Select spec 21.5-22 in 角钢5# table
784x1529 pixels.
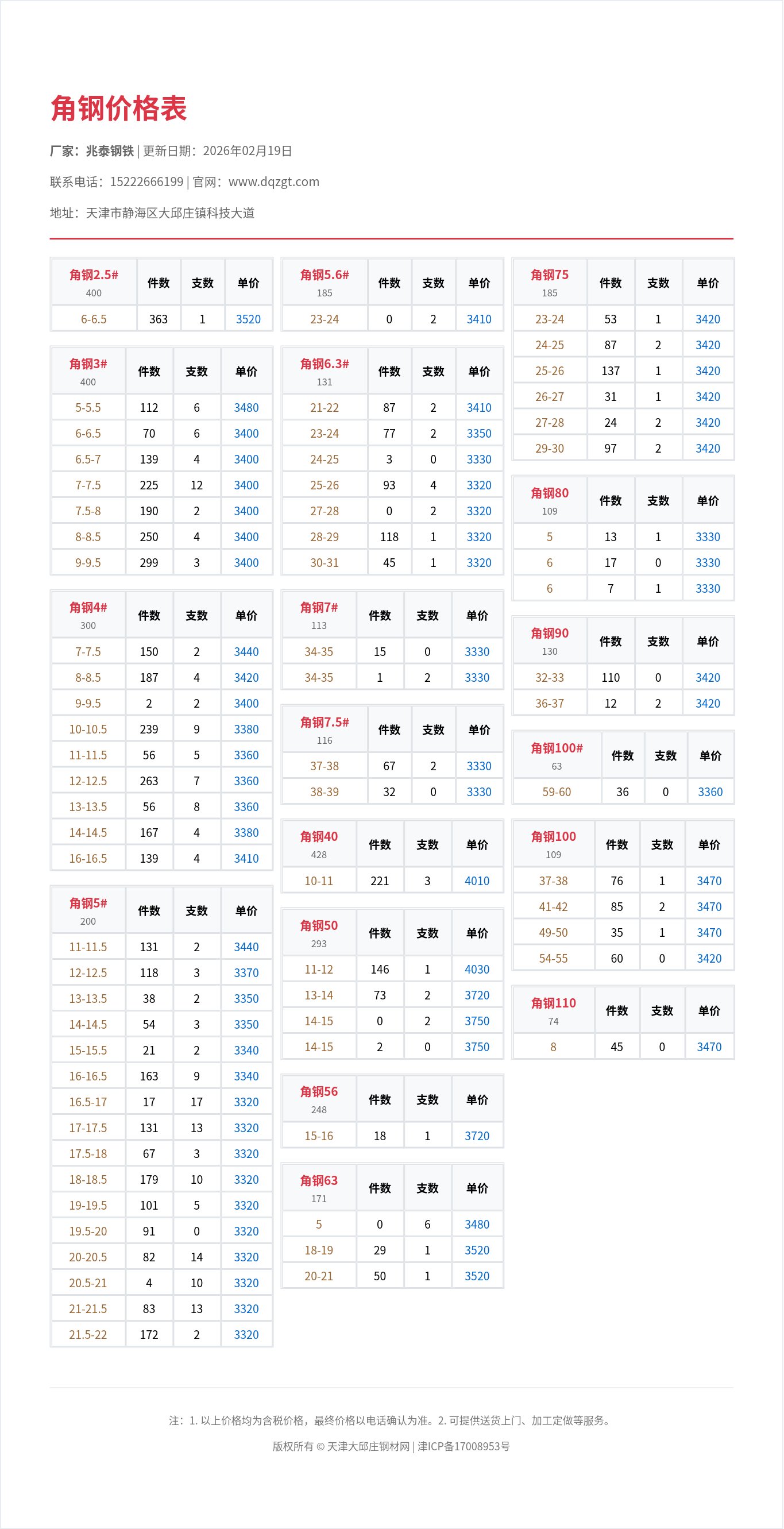(x=88, y=1335)
